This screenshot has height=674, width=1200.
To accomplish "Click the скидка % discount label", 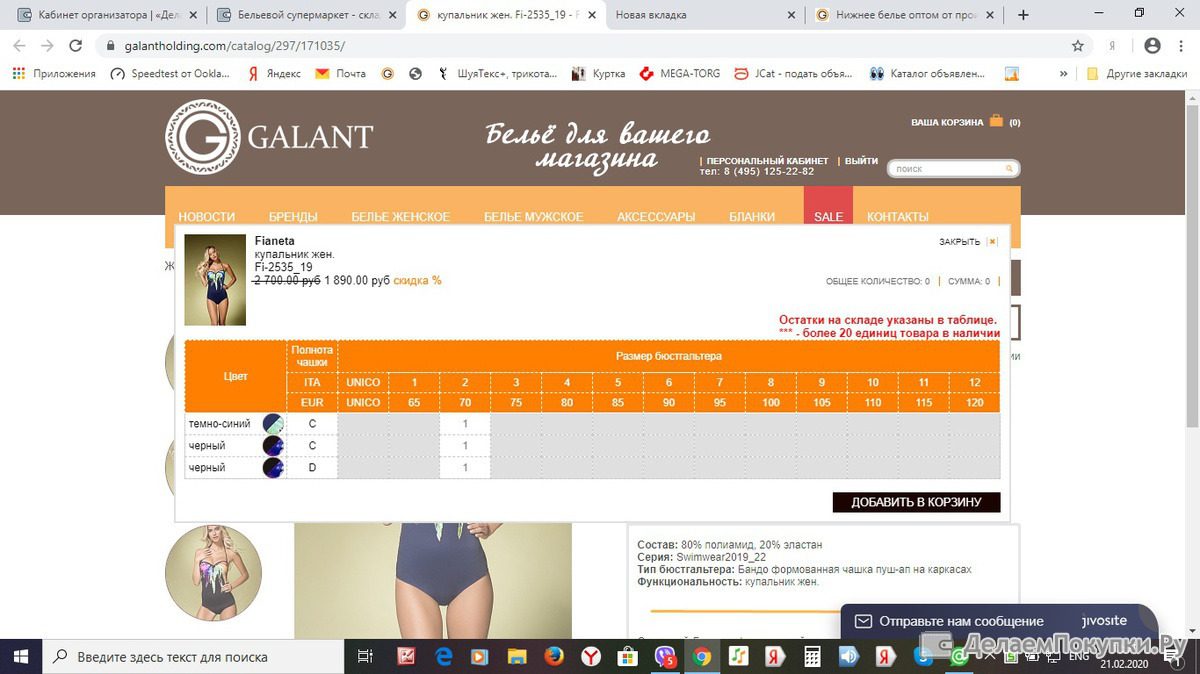I will tap(417, 281).
